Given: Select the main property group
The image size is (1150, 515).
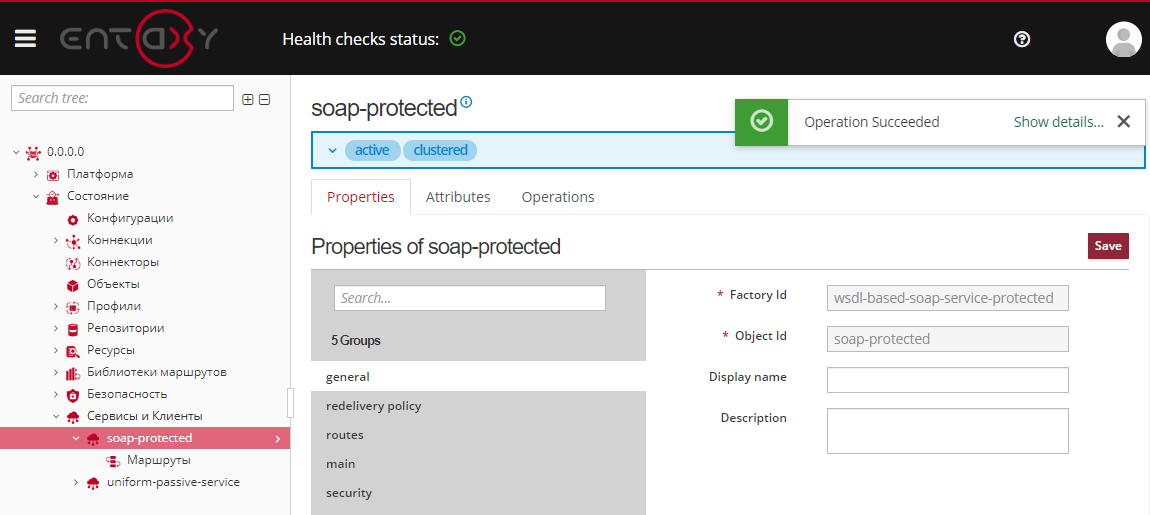Looking at the screenshot, I should pos(478,464).
